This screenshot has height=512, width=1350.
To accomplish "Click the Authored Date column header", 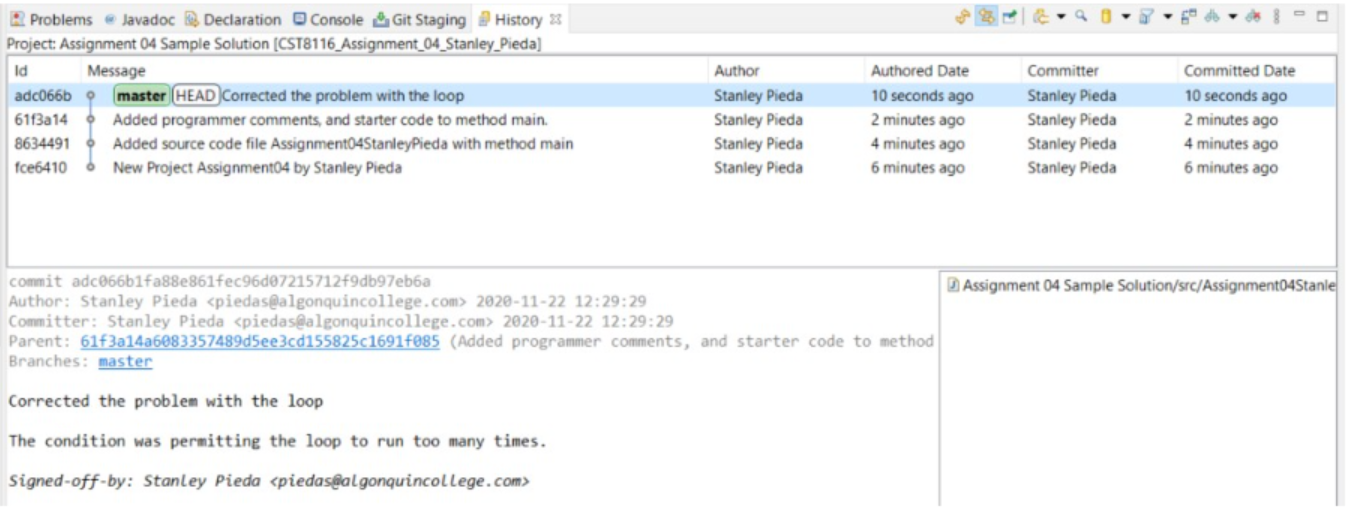I will [942, 71].
